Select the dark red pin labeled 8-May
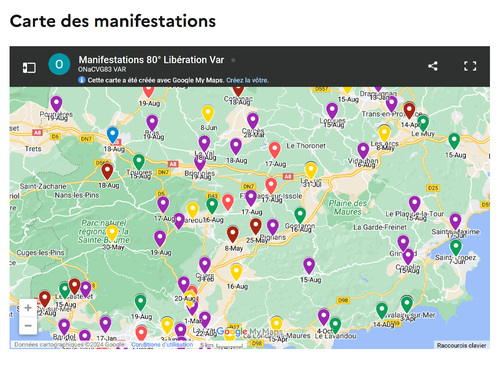 [x=233, y=234]
